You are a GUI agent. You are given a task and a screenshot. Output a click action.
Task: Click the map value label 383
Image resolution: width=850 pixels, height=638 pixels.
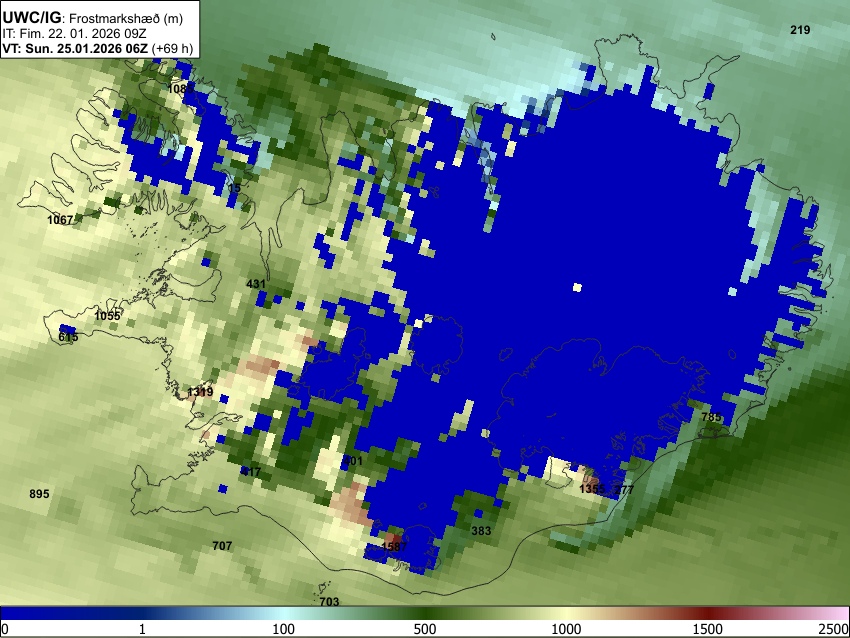[x=481, y=531]
